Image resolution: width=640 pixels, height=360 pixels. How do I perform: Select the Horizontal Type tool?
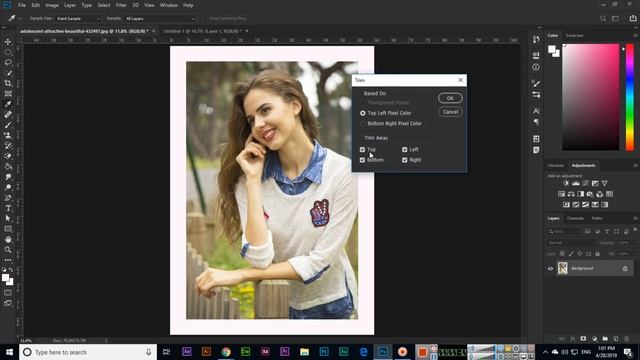pos(8,208)
